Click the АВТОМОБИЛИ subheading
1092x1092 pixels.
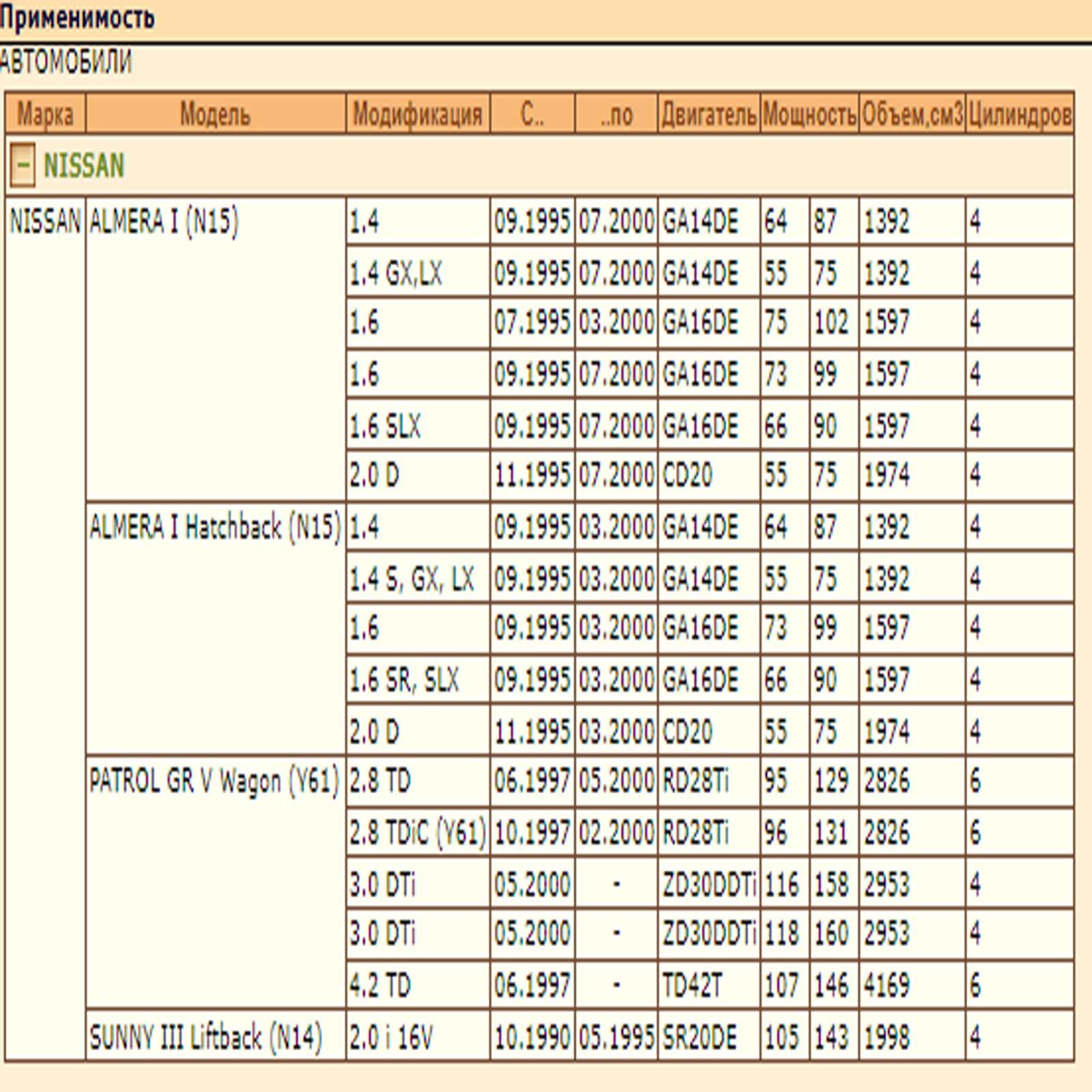pyautogui.click(x=66, y=62)
